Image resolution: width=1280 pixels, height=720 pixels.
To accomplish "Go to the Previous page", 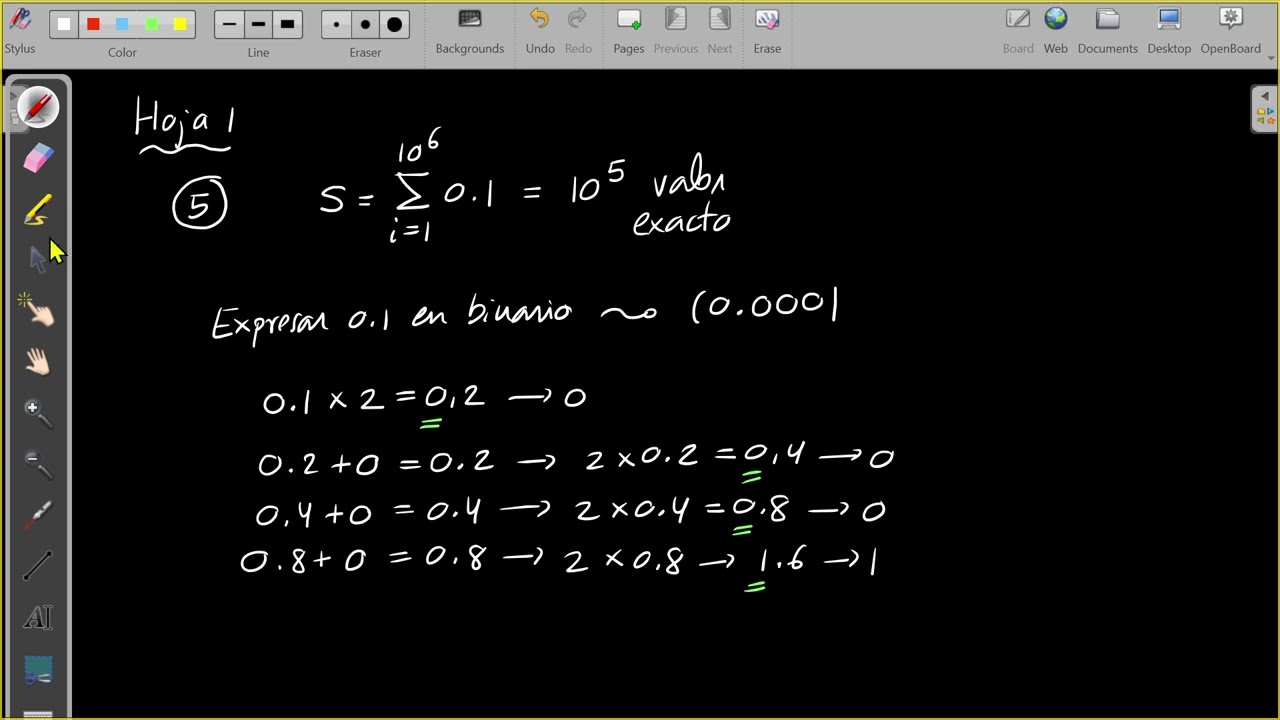I will point(676,30).
